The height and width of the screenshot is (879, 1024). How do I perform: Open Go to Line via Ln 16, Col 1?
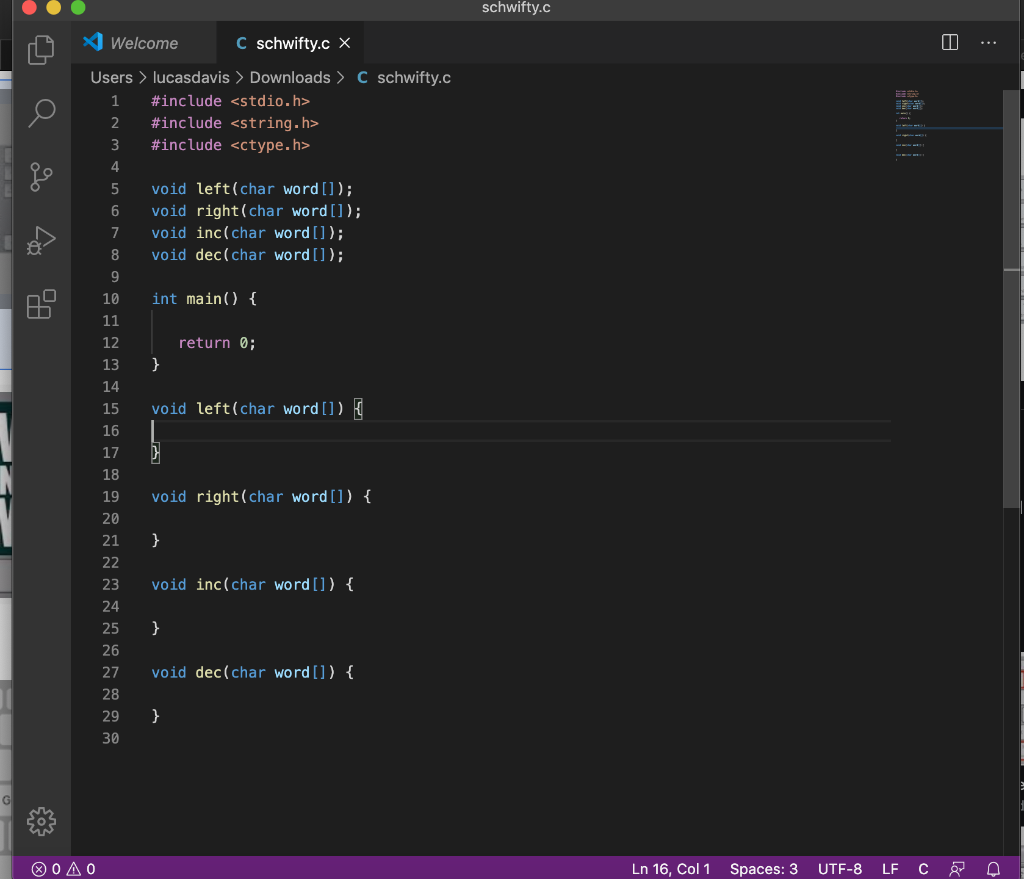point(671,868)
